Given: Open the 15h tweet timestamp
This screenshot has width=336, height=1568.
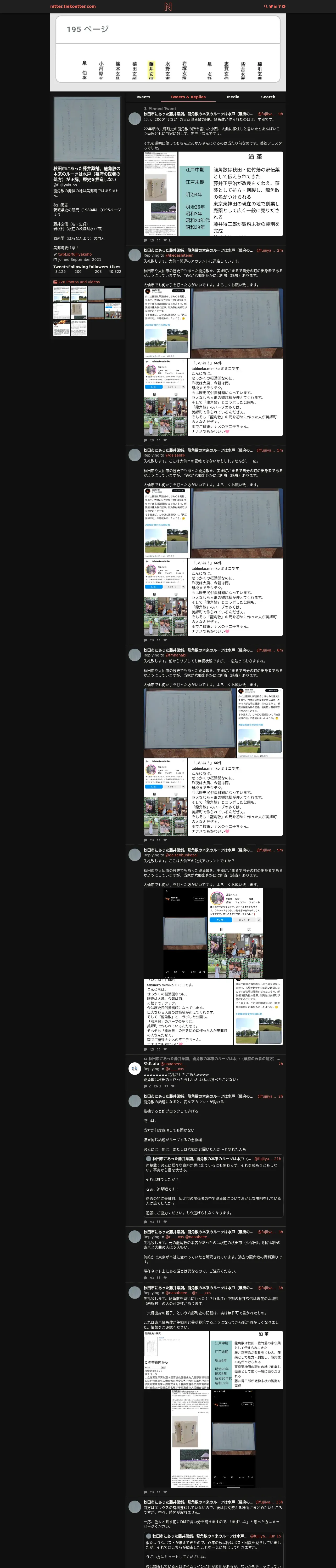Looking at the screenshot, I should coord(279,1502).
